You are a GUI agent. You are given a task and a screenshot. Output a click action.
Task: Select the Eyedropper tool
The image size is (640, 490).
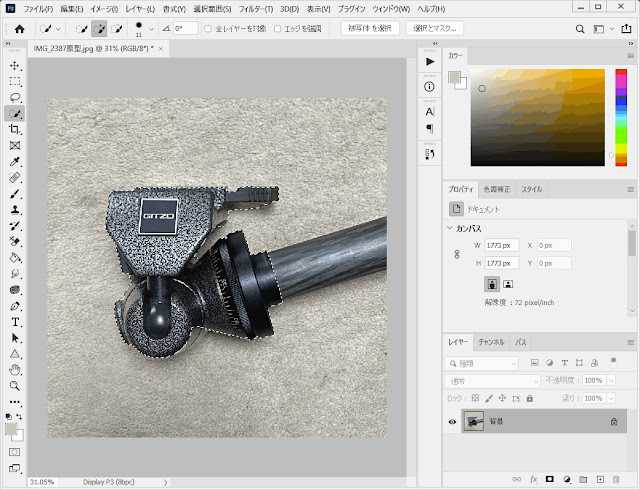(x=15, y=162)
